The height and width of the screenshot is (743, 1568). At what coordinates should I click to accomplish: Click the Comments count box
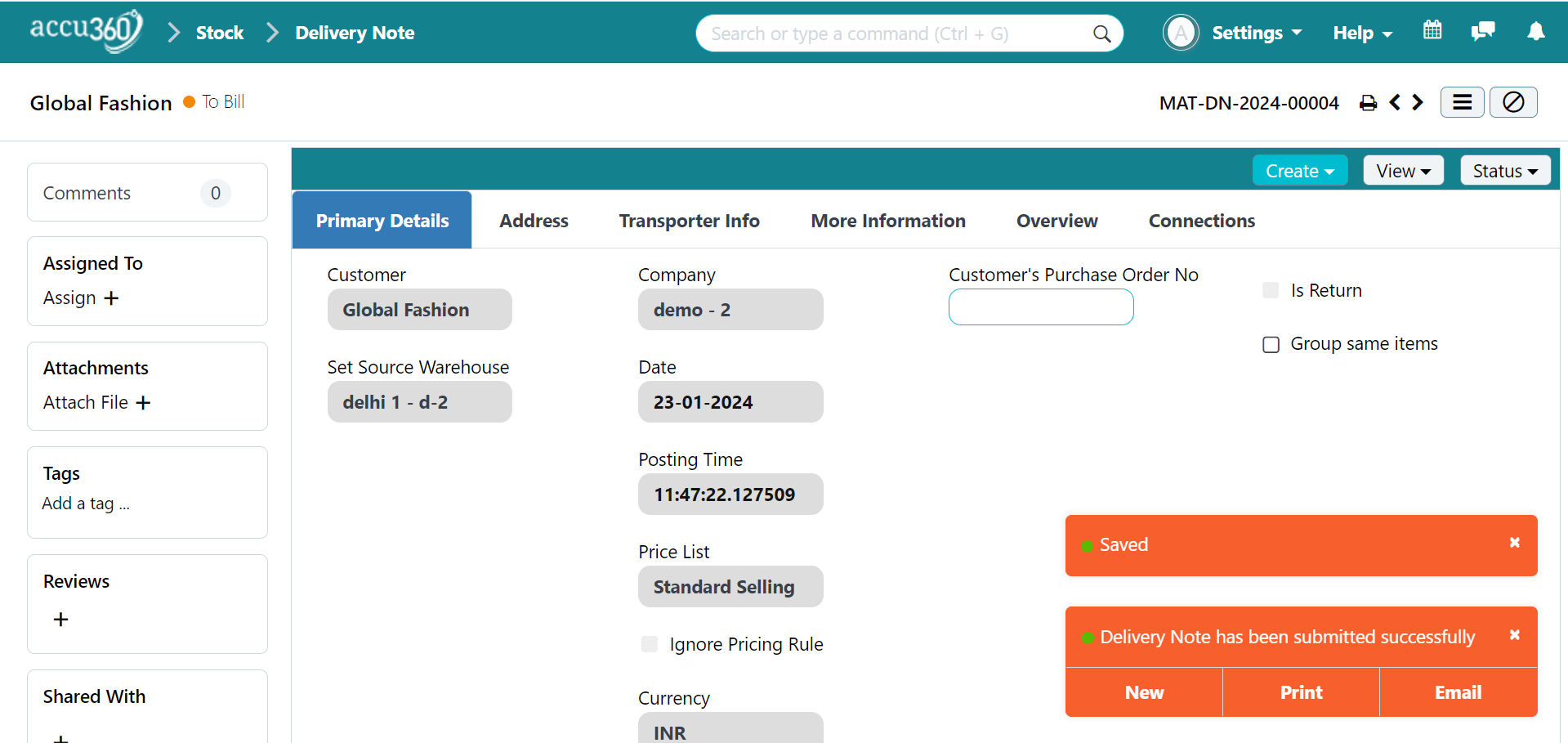(216, 193)
